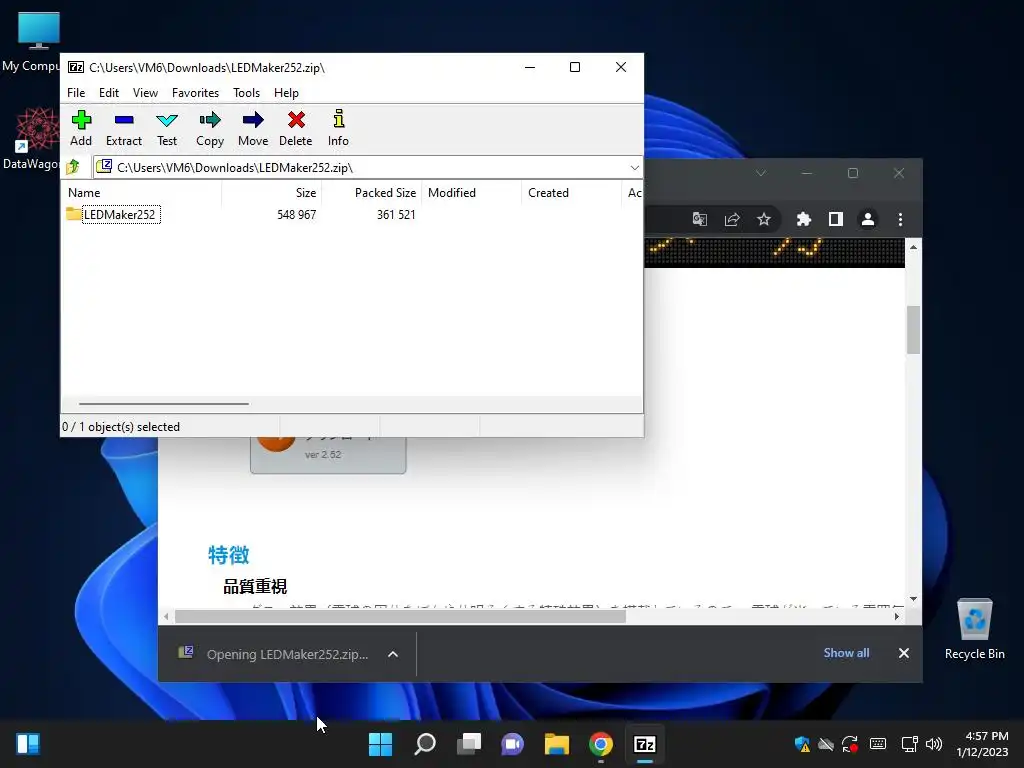
Task: Click the scroll-down arrow in Chrome page
Action: pyautogui.click(x=913, y=599)
